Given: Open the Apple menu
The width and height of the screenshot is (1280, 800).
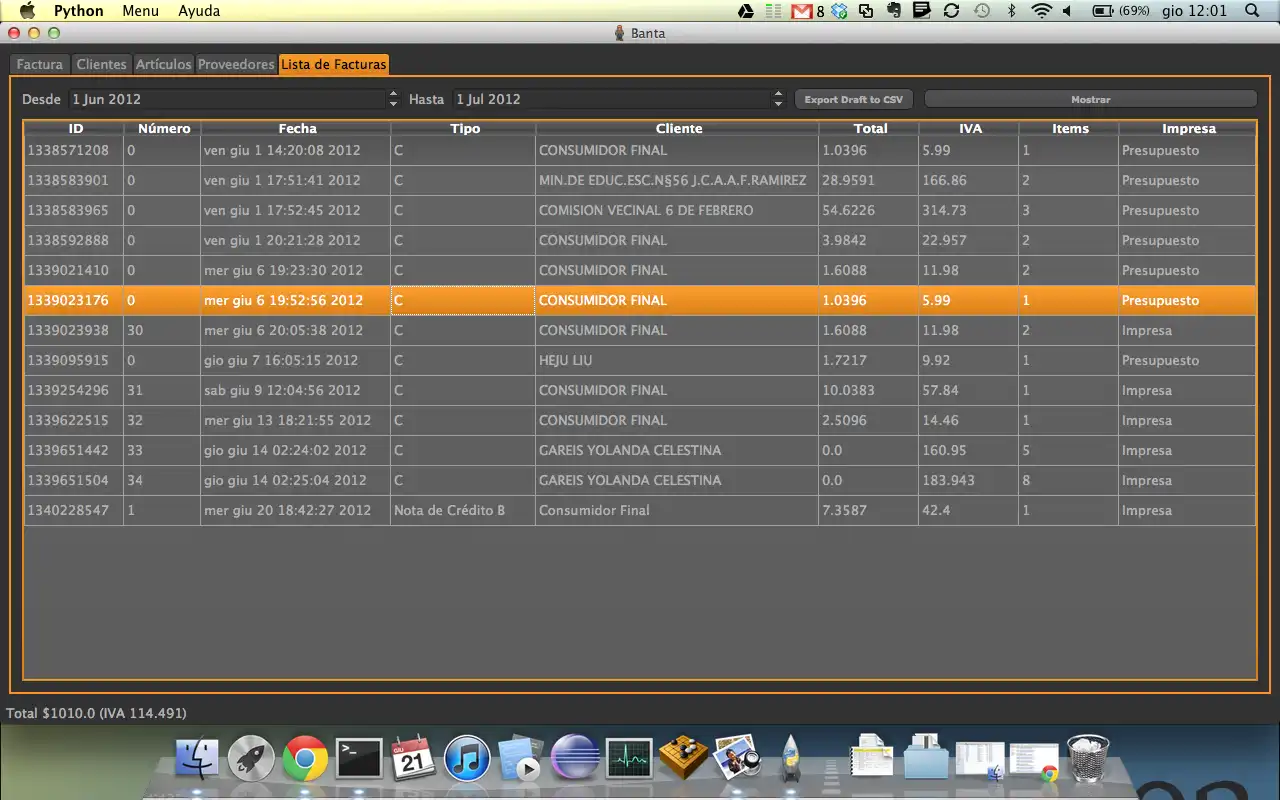Looking at the screenshot, I should (27, 11).
